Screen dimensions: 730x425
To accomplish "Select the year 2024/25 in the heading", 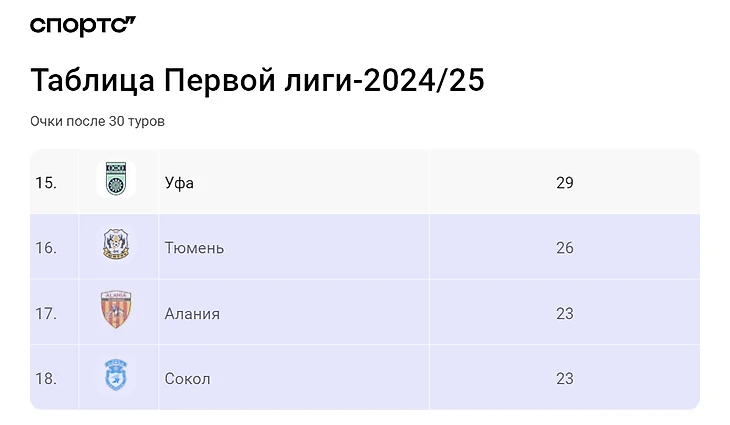I will click(424, 80).
